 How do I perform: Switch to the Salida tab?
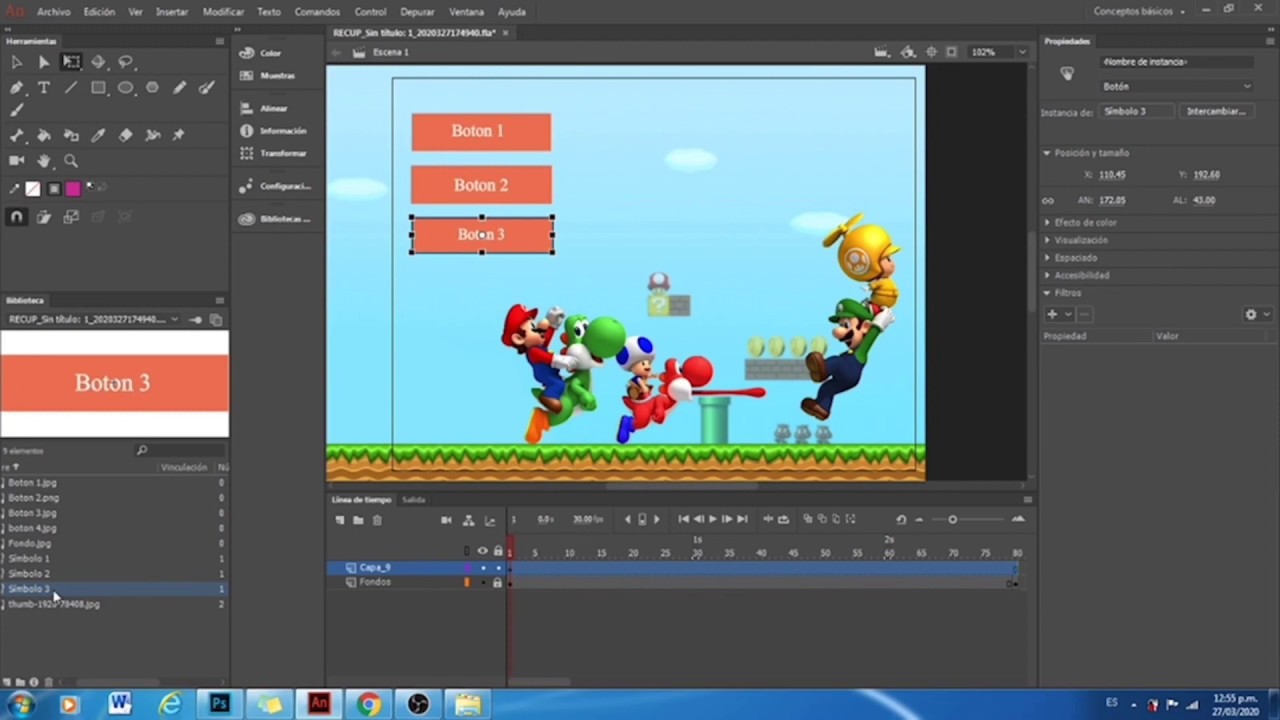[413, 499]
